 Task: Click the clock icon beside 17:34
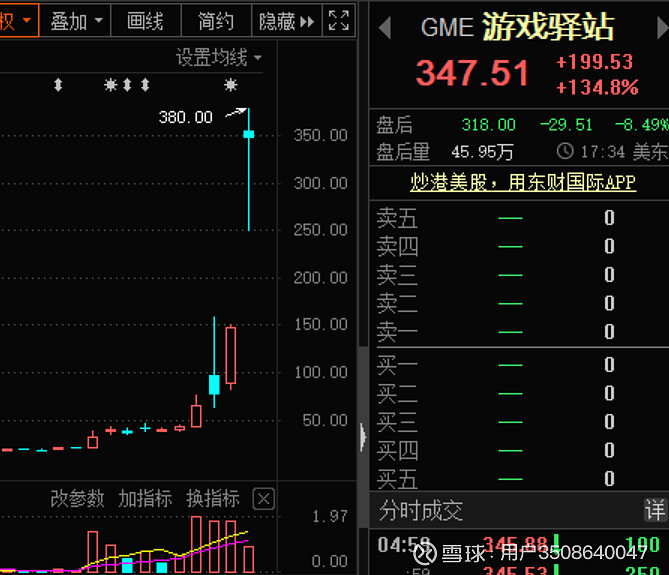point(565,151)
